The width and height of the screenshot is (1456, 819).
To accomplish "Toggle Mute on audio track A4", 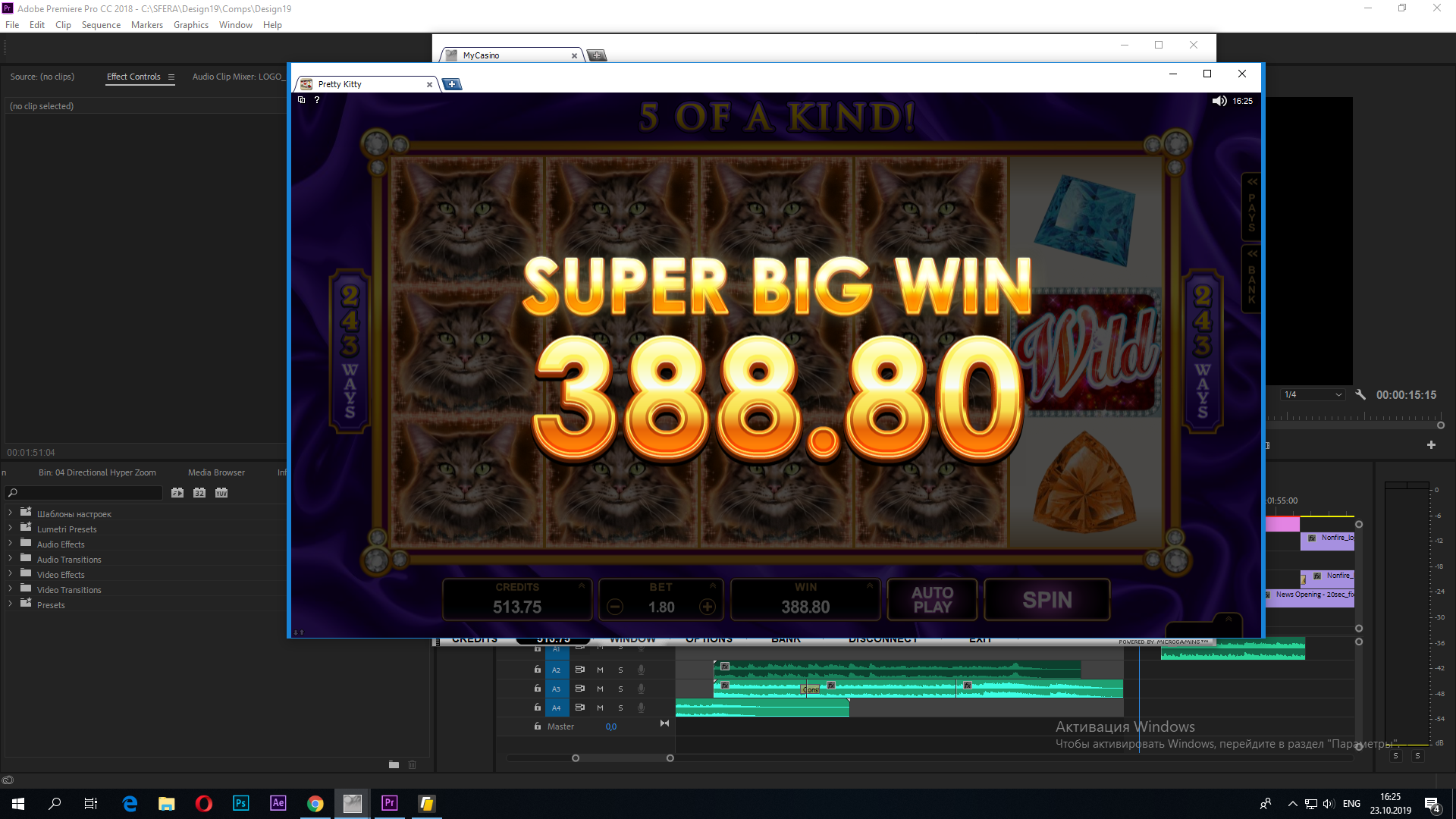I will [x=600, y=708].
